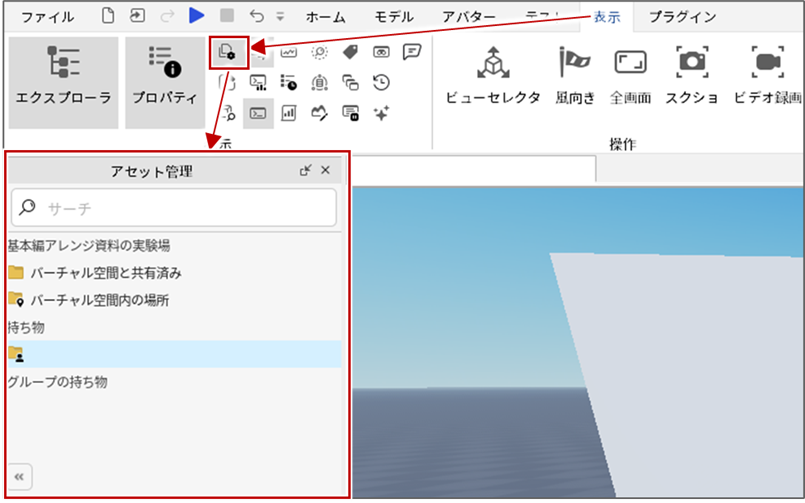Close the アセット管理 panel
Viewport: 805px width, 503px height.
pyautogui.click(x=325, y=170)
